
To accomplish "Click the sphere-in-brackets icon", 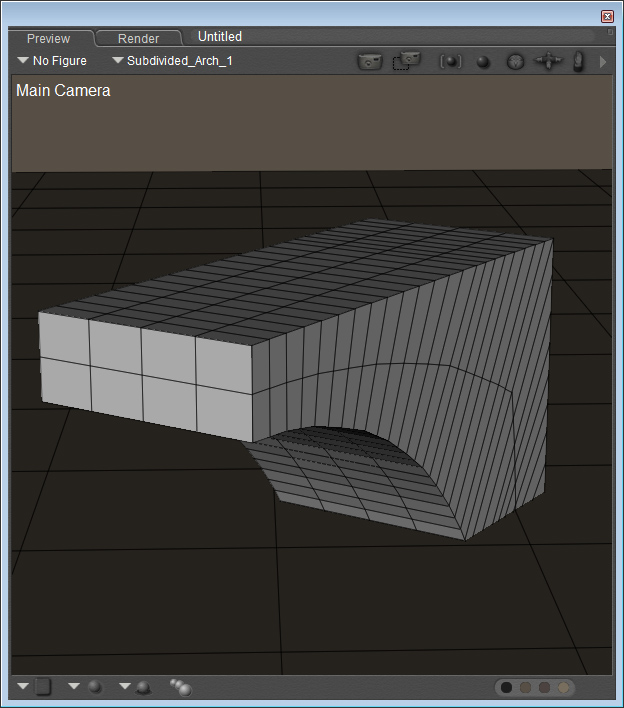I will [x=451, y=61].
